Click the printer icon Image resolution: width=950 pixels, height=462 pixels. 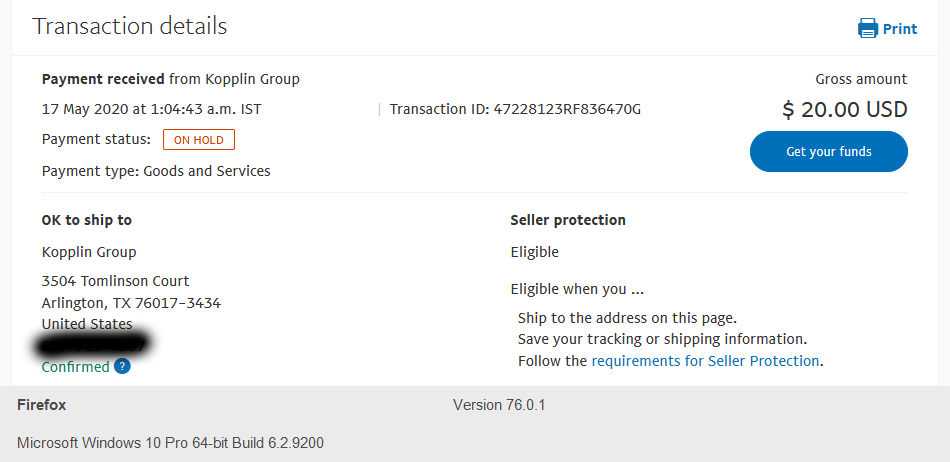(x=868, y=28)
